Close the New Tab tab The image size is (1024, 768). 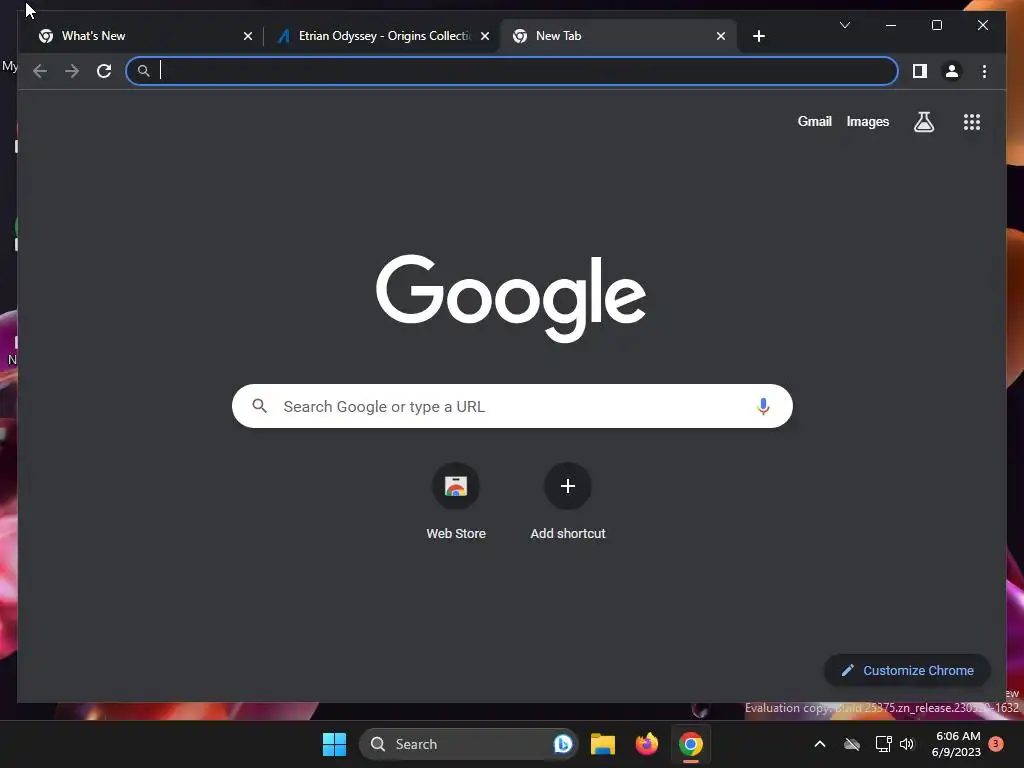(720, 36)
